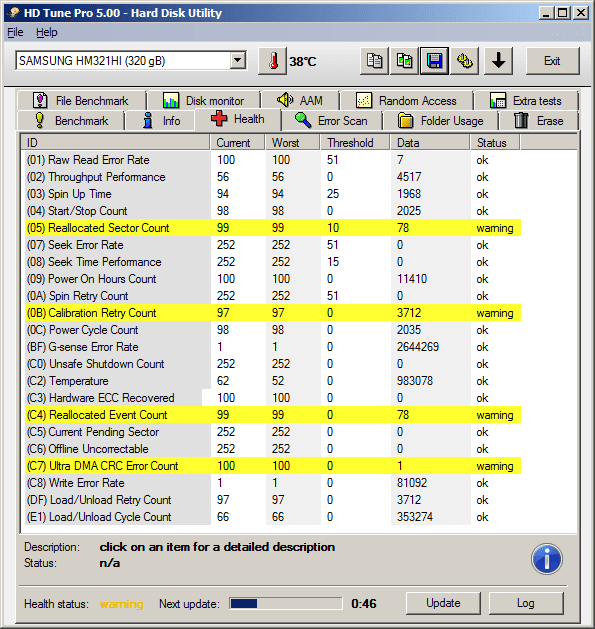
Task: Click the Current column header
Action: point(238,143)
